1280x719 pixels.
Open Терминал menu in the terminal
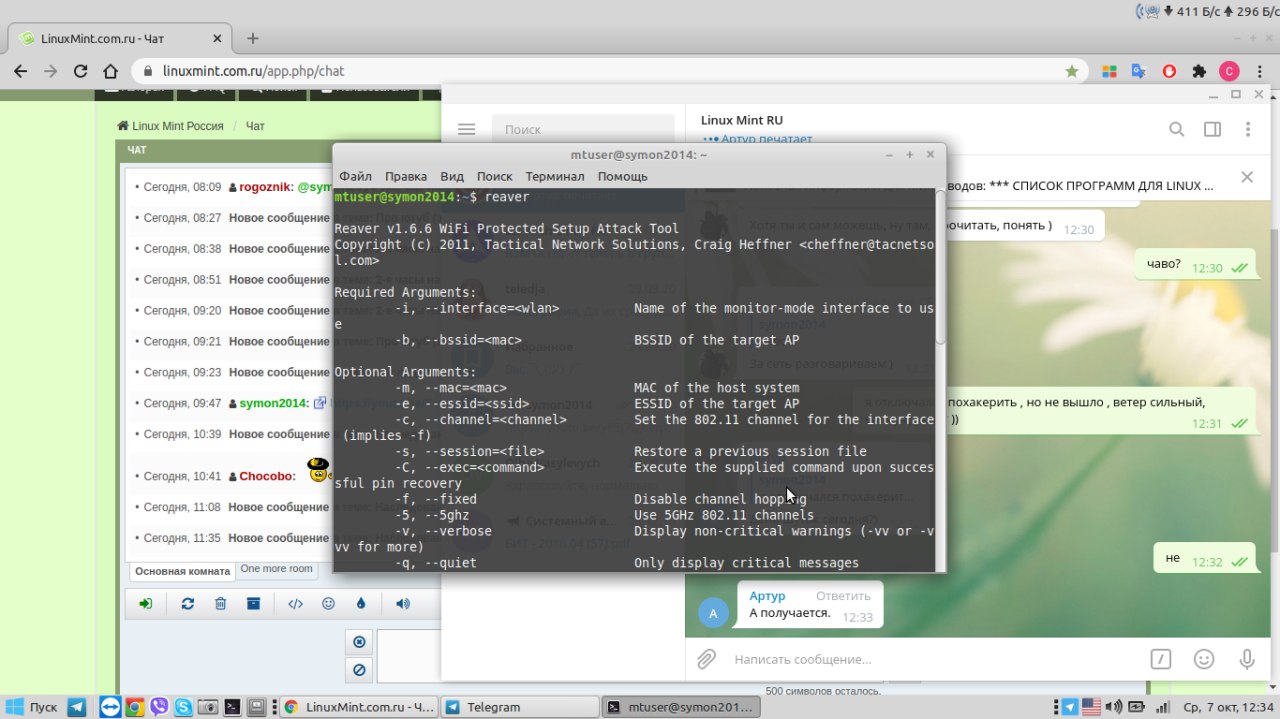click(555, 176)
